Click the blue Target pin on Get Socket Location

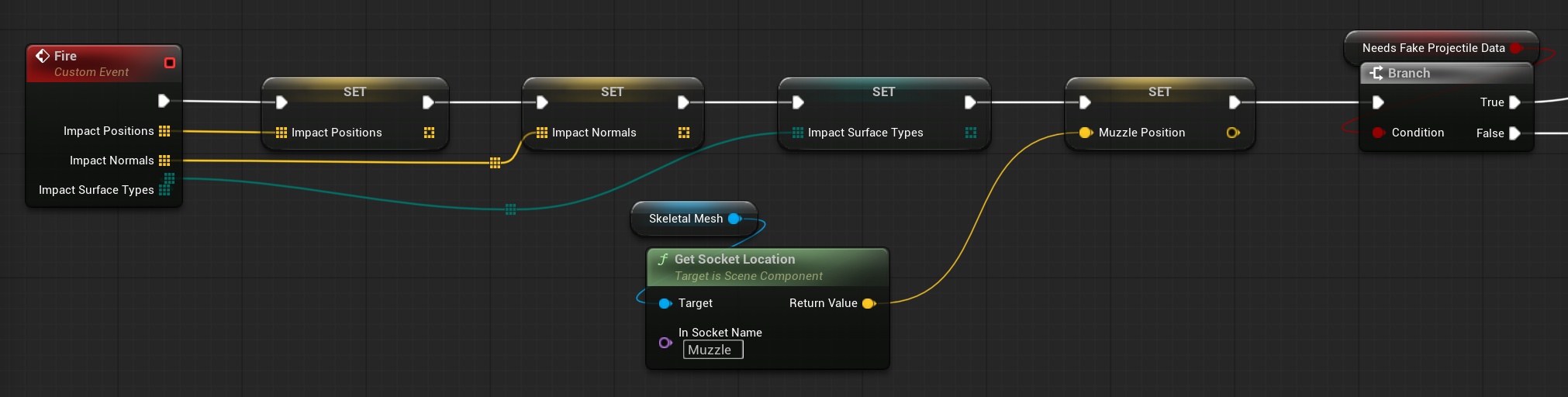coord(665,303)
